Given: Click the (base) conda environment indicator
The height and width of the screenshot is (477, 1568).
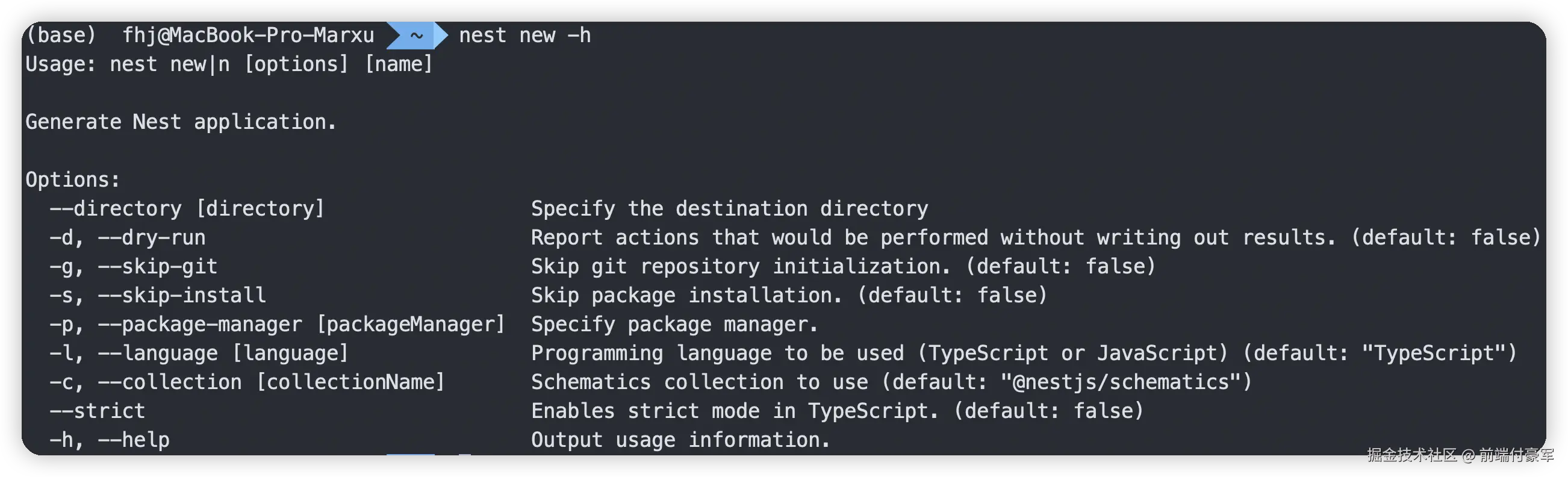Looking at the screenshot, I should click(x=61, y=36).
